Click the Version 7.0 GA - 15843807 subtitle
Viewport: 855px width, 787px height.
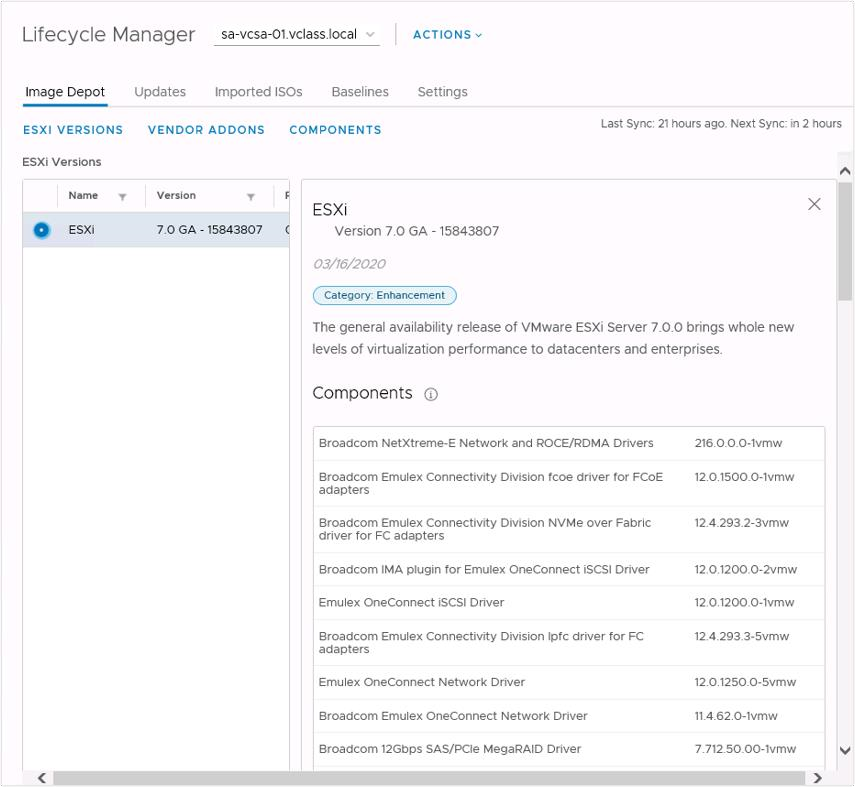[417, 231]
